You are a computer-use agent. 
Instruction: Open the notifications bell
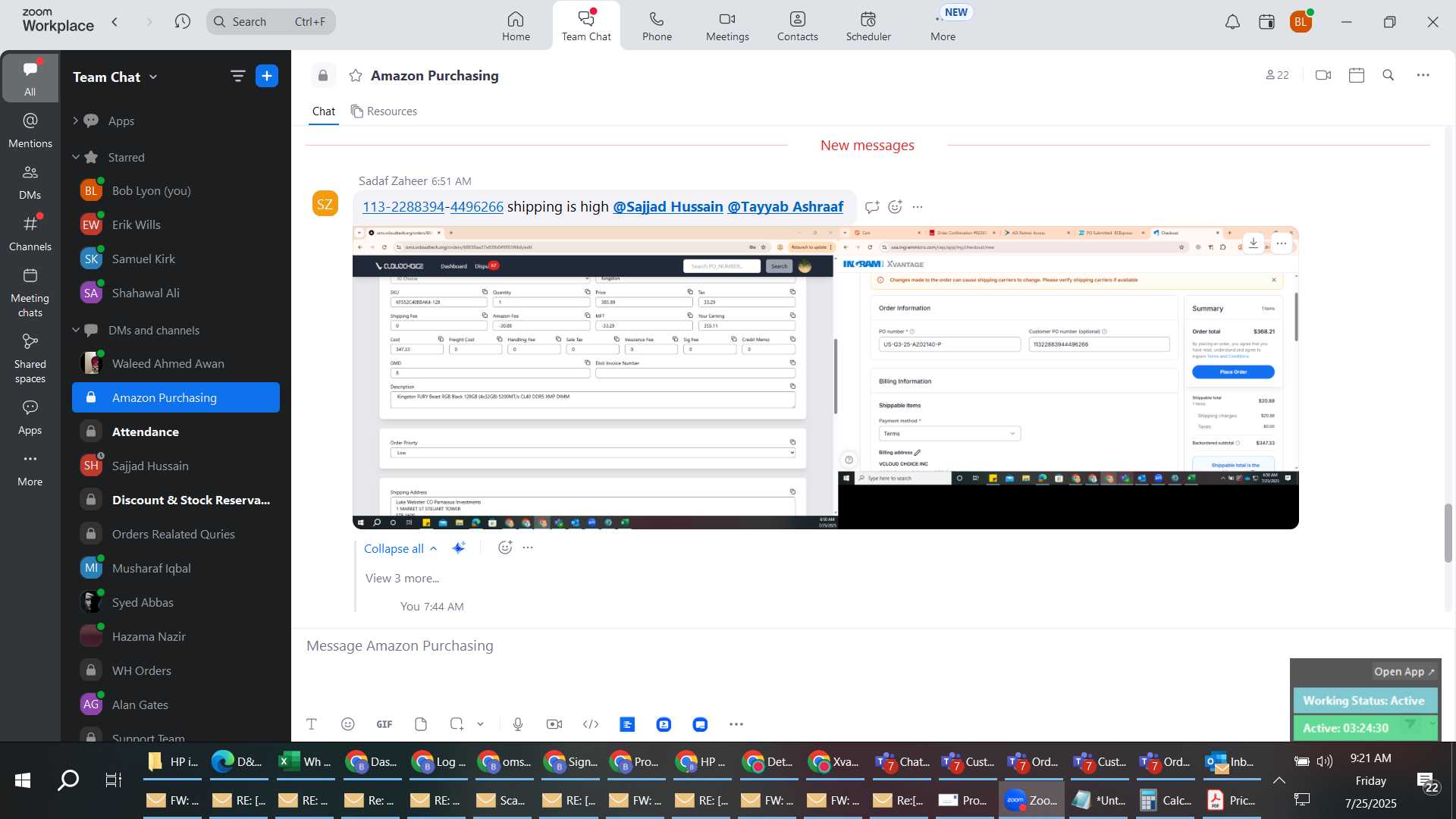click(1233, 22)
